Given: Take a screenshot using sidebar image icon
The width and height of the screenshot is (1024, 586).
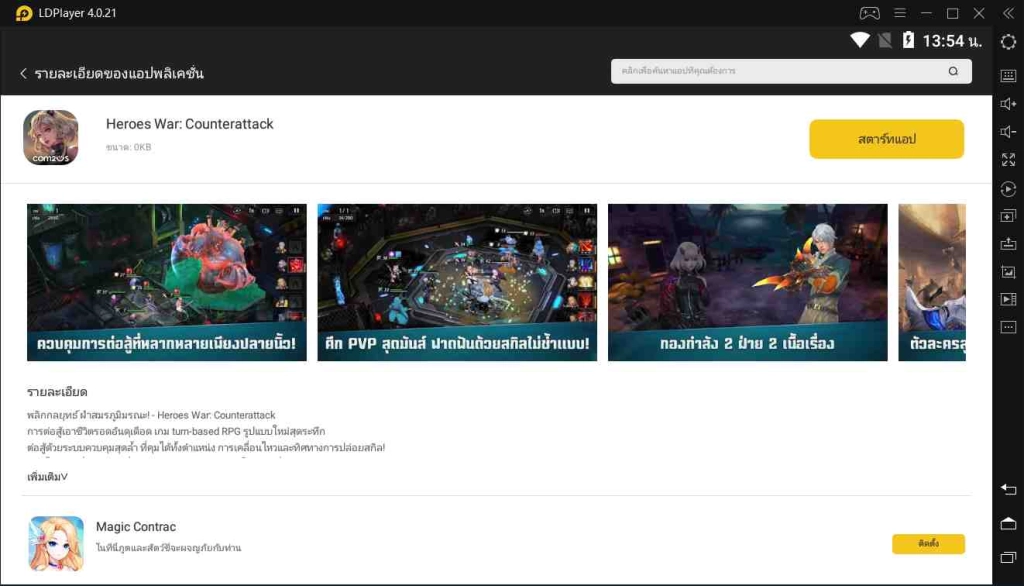Looking at the screenshot, I should [1008, 272].
